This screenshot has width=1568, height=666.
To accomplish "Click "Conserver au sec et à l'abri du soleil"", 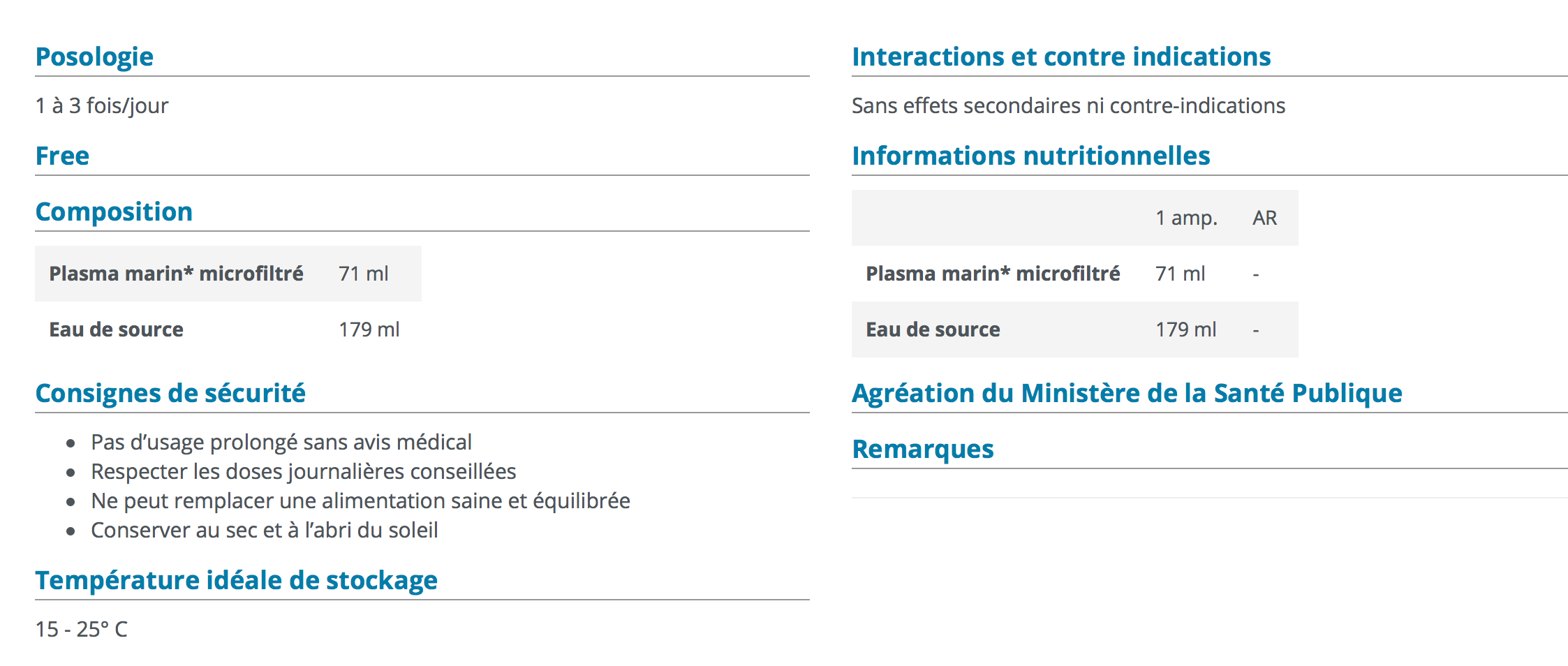I will (264, 530).
